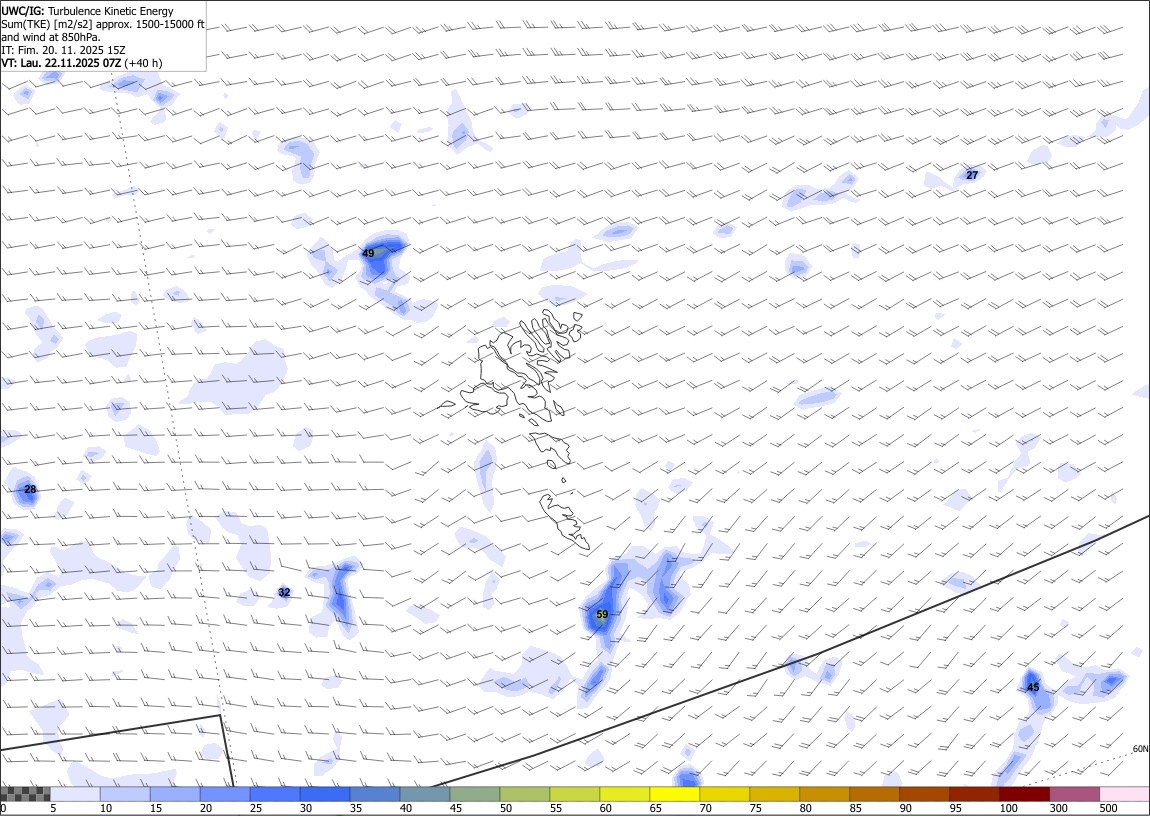Click the bright yellow 65–70 legend swatch
Image resolution: width=1150 pixels, height=816 pixels.
point(674,794)
